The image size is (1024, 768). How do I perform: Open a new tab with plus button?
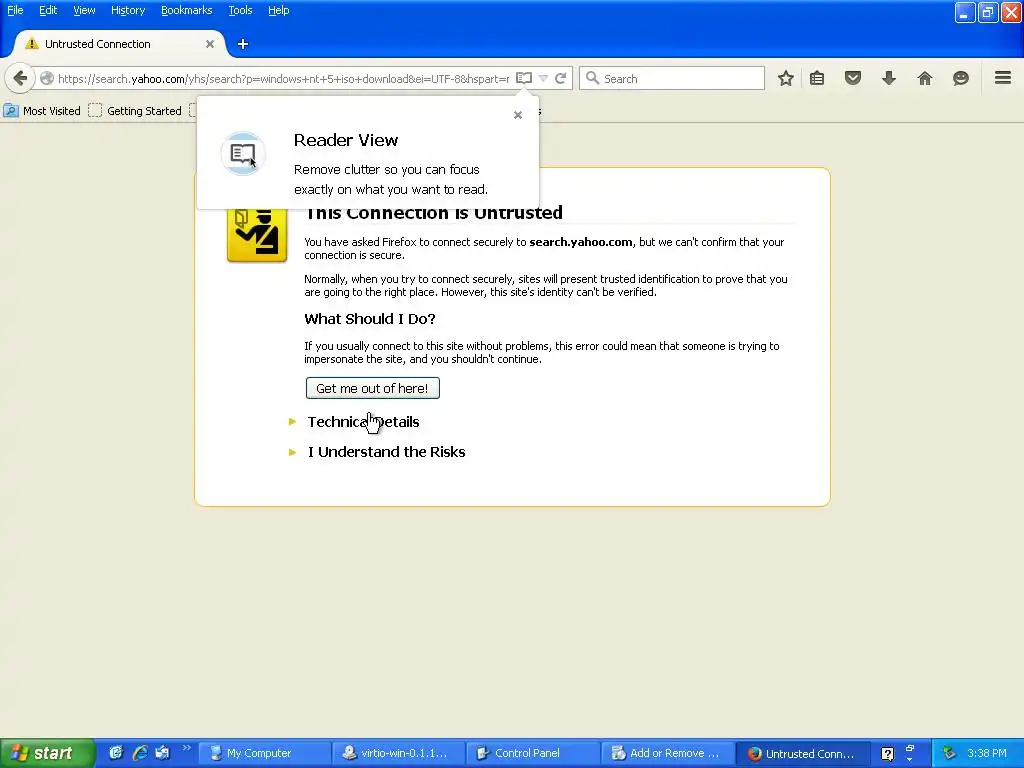click(x=243, y=44)
